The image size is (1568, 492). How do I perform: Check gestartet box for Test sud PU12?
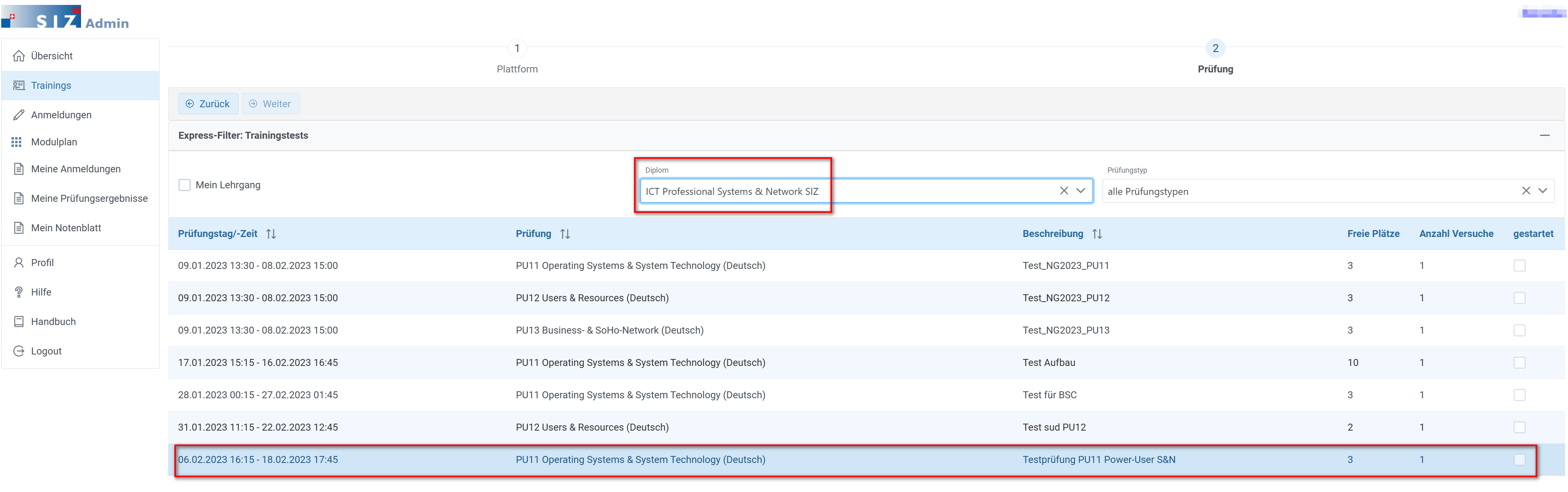[1519, 427]
